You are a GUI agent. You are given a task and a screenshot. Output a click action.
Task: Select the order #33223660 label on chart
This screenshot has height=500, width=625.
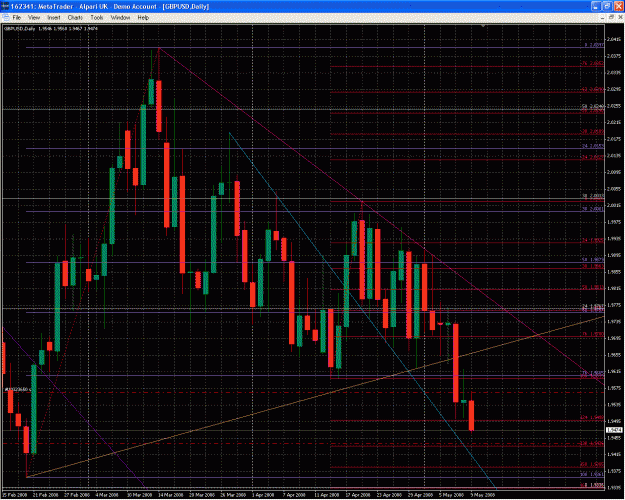click(x=16, y=389)
